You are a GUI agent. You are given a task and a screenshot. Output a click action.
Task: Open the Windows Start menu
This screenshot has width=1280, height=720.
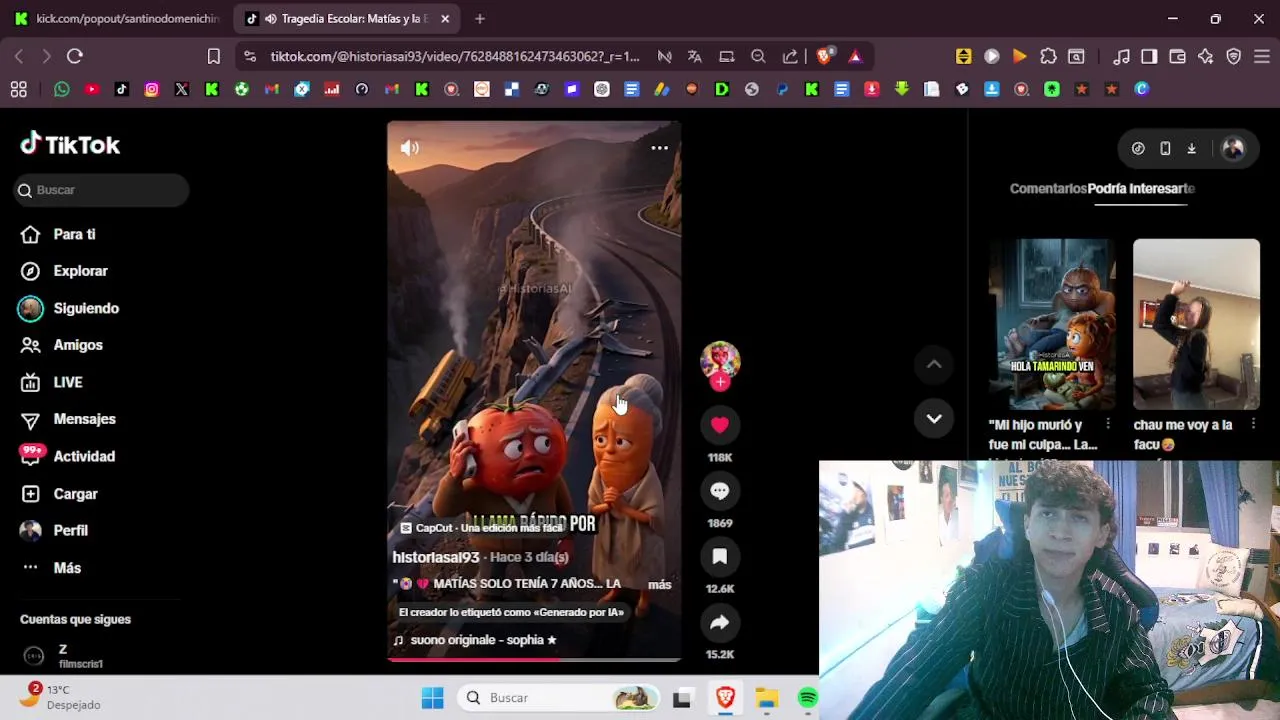pyautogui.click(x=432, y=698)
